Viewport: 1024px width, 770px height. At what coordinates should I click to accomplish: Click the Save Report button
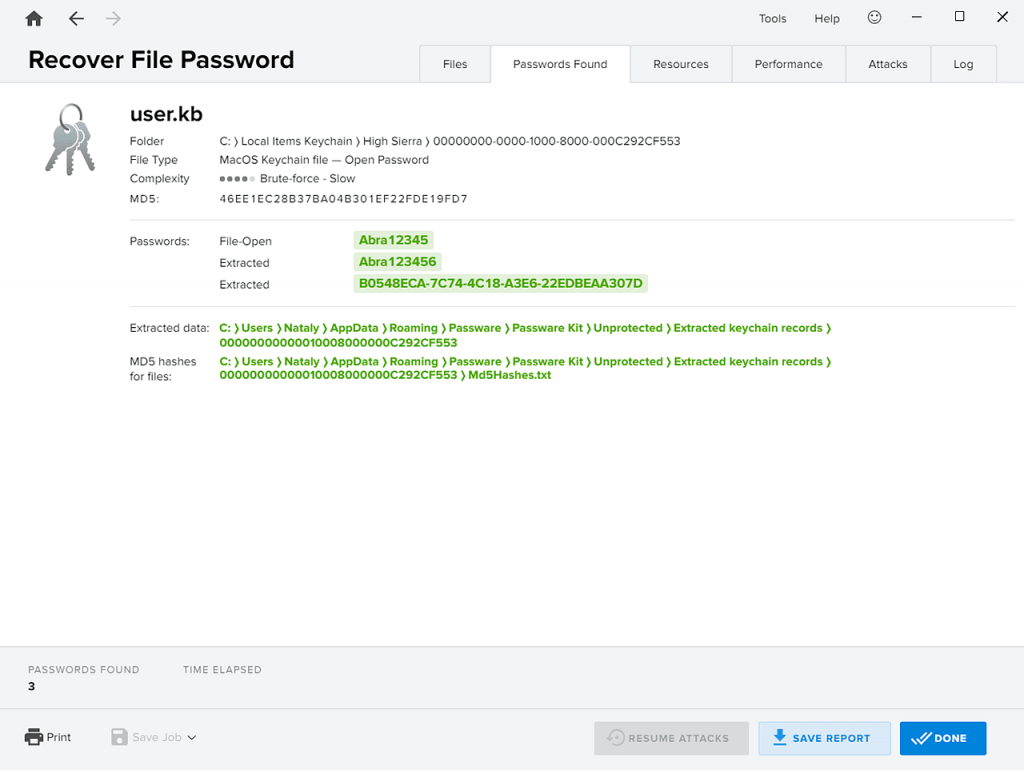(824, 738)
